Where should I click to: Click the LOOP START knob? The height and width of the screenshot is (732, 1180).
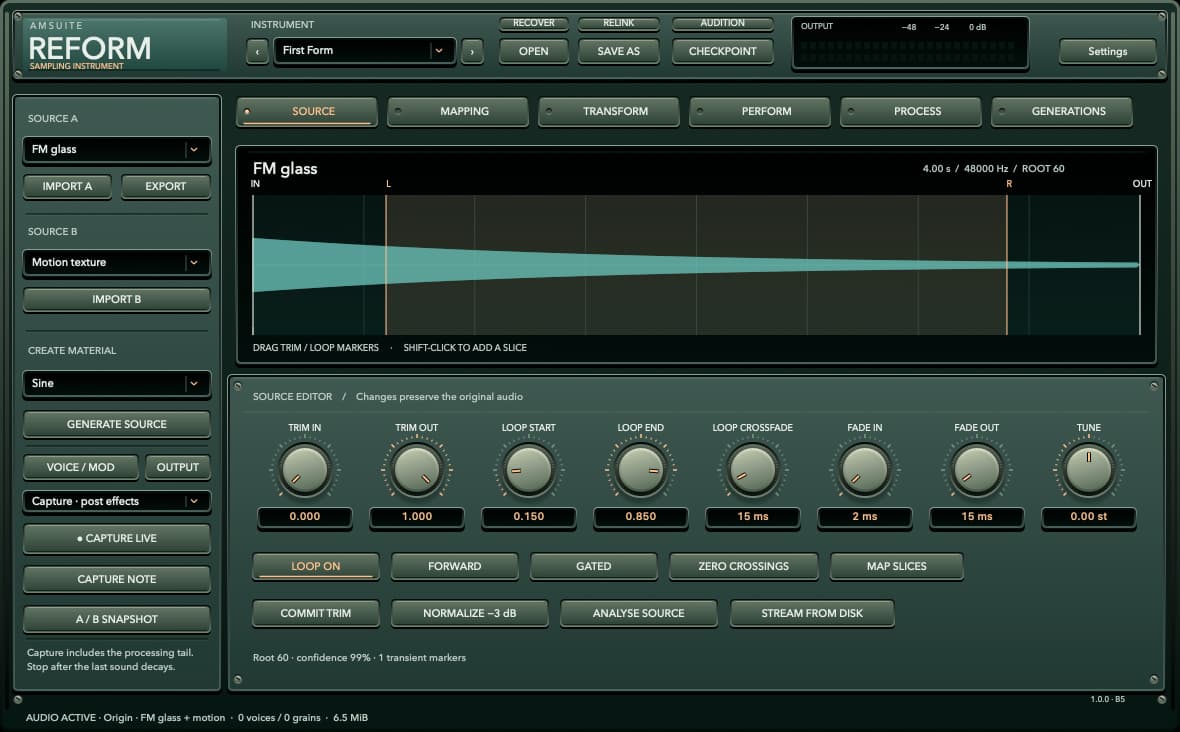click(x=528, y=469)
